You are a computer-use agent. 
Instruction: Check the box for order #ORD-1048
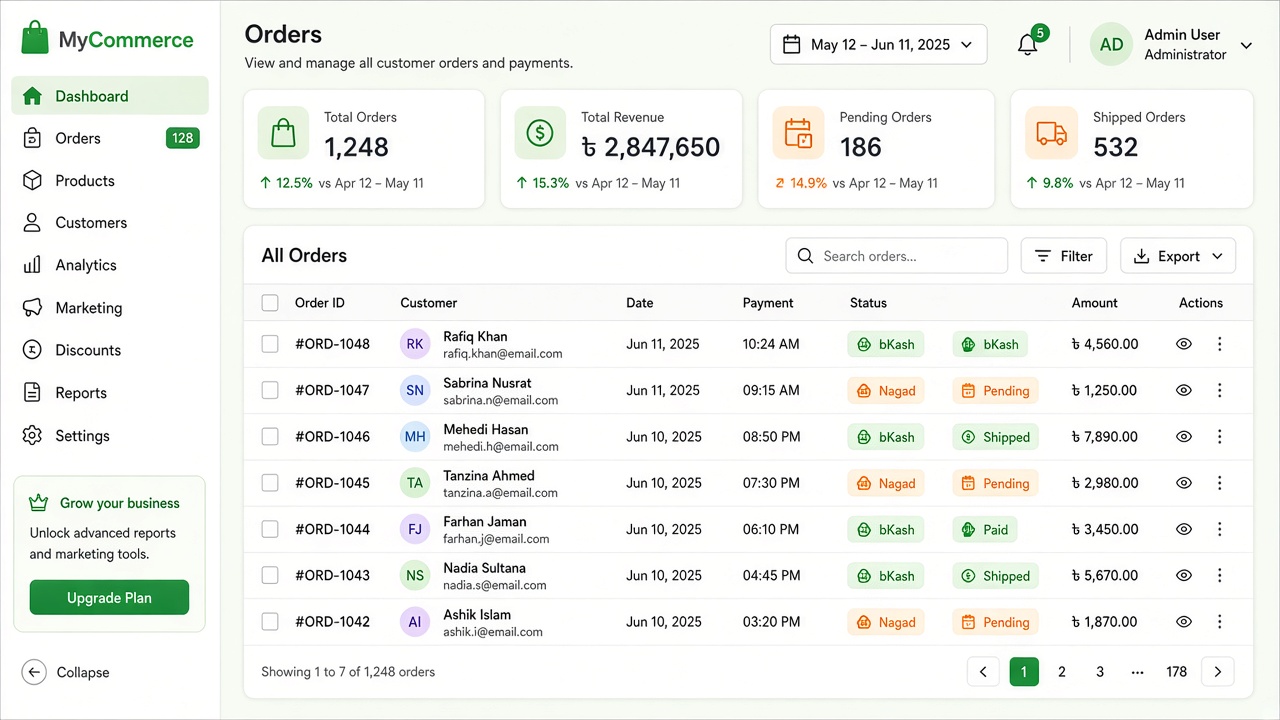tap(270, 344)
